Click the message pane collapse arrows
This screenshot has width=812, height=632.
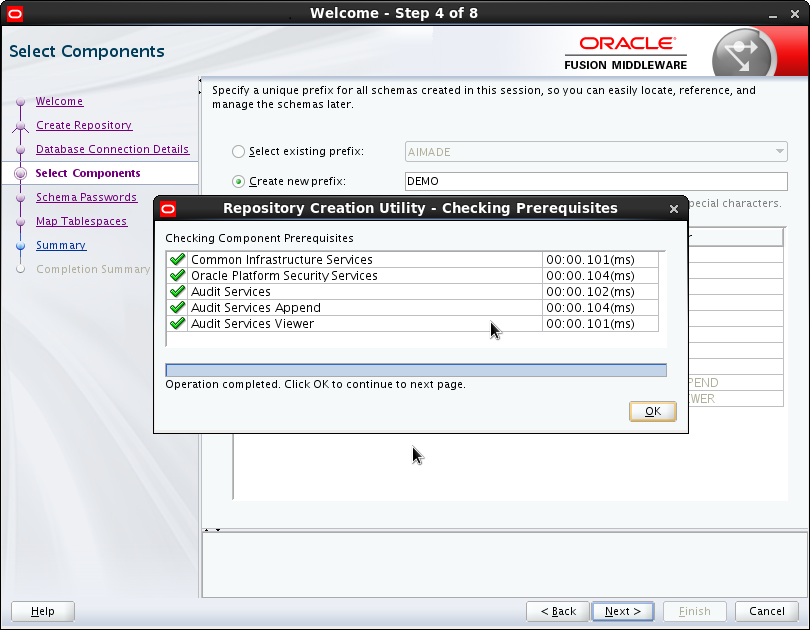212,530
